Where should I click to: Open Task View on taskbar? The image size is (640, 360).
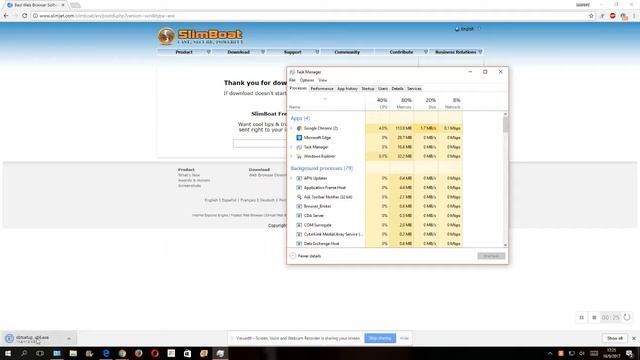click(40, 353)
